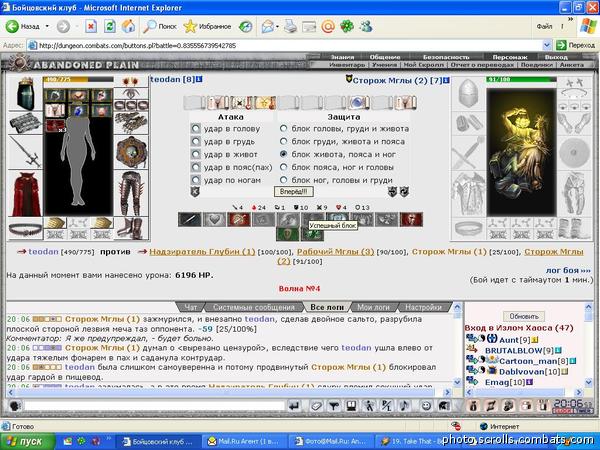This screenshot has height=450, width=600.
Task: Select 'блок пояса, ног и головы'
Action: (x=284, y=167)
